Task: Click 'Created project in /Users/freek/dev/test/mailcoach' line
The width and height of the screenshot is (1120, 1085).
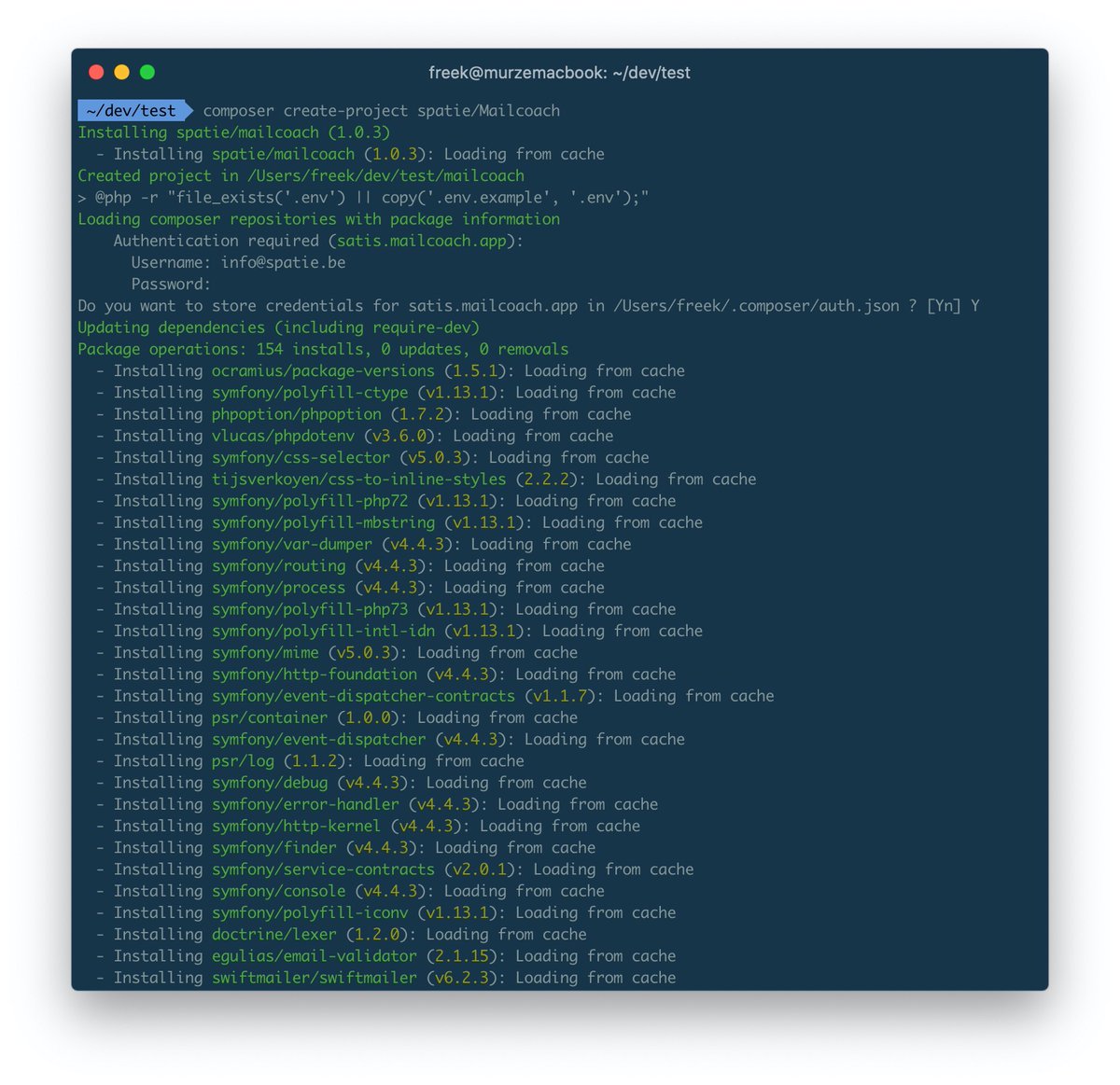Action: coord(301,175)
